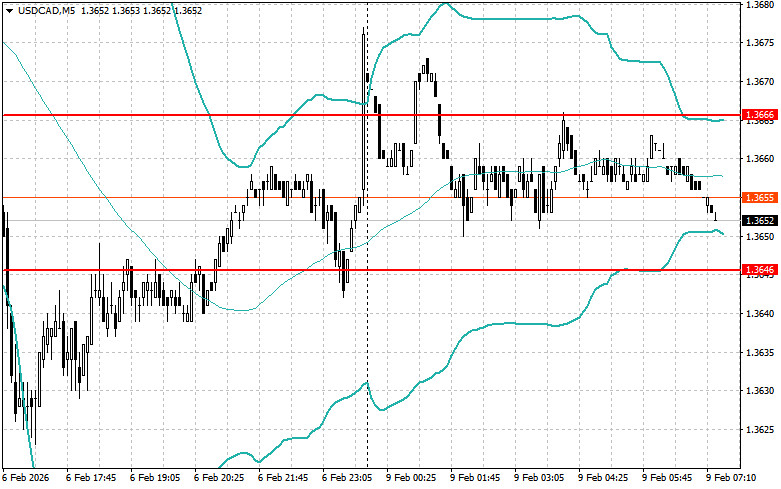Click the 9 Feb 03:05 time label
This screenshot has width=781, height=489.
(539, 478)
